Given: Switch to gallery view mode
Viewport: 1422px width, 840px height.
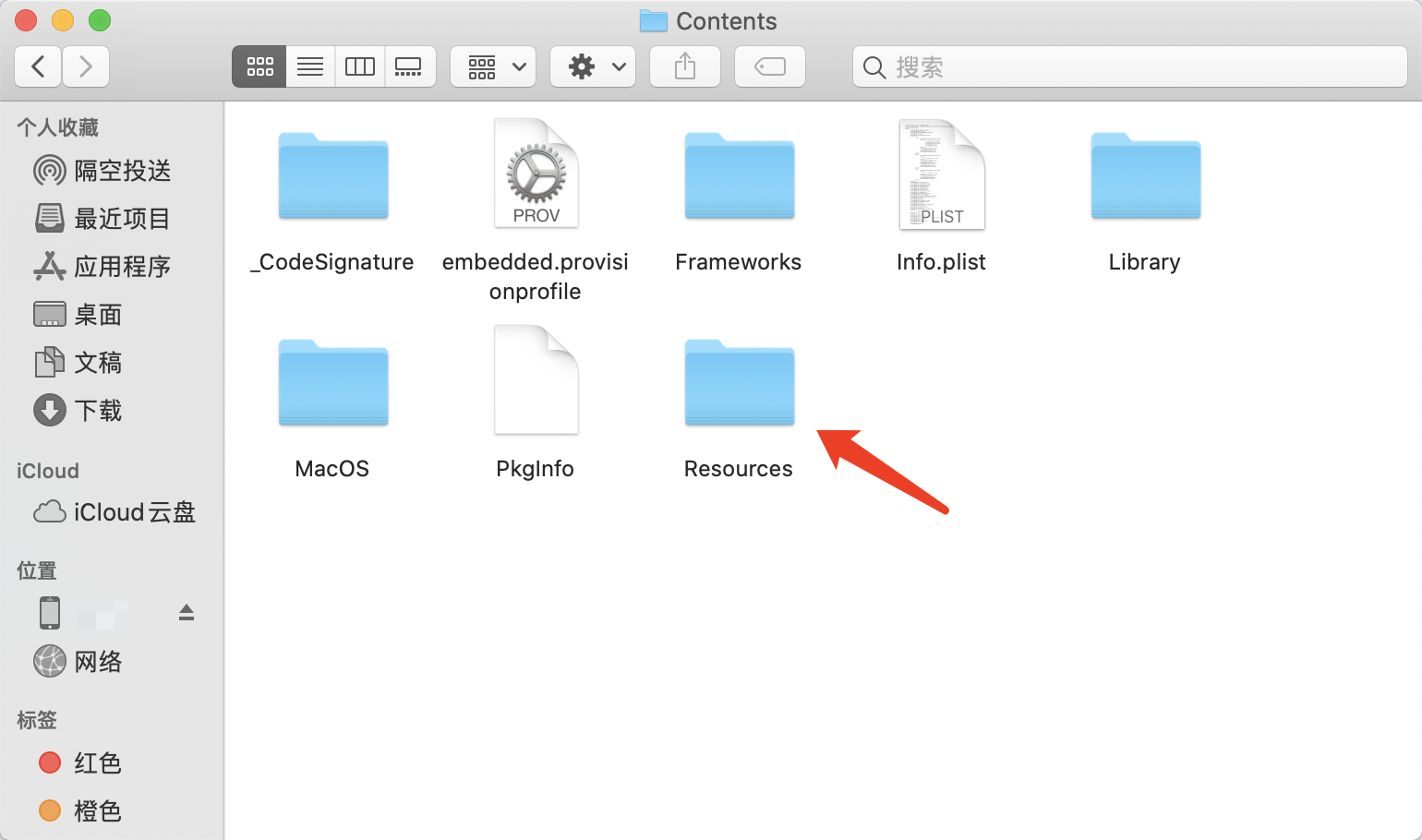Looking at the screenshot, I should click(408, 66).
